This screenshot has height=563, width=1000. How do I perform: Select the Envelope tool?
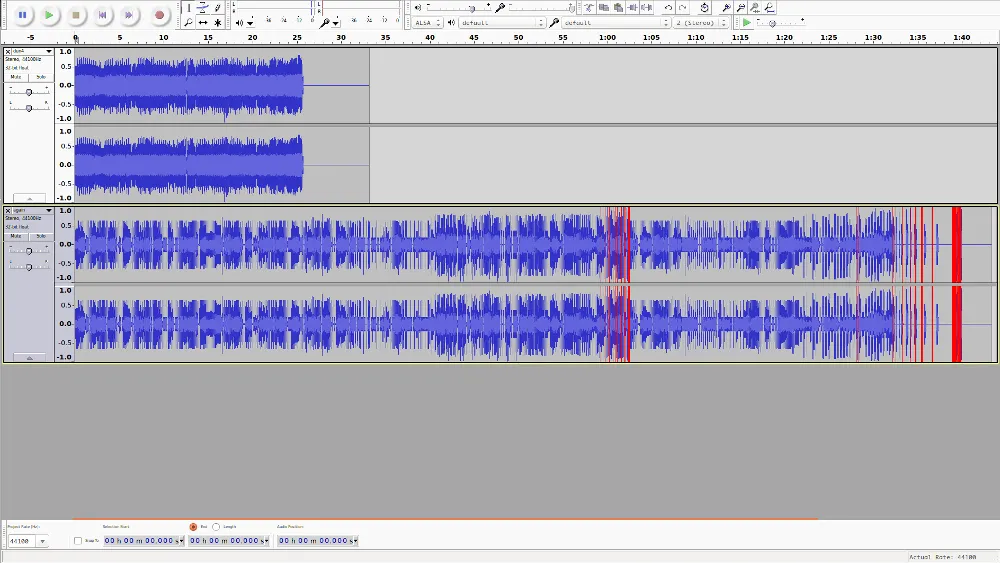point(203,8)
